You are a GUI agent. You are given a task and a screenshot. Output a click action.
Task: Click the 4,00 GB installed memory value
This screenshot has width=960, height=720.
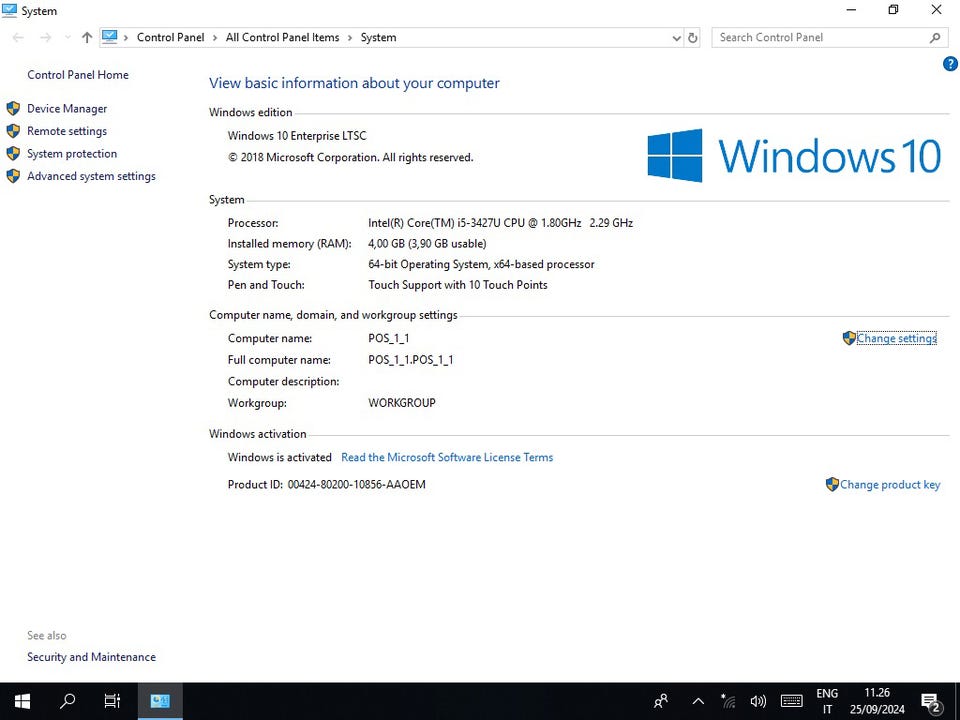(427, 244)
